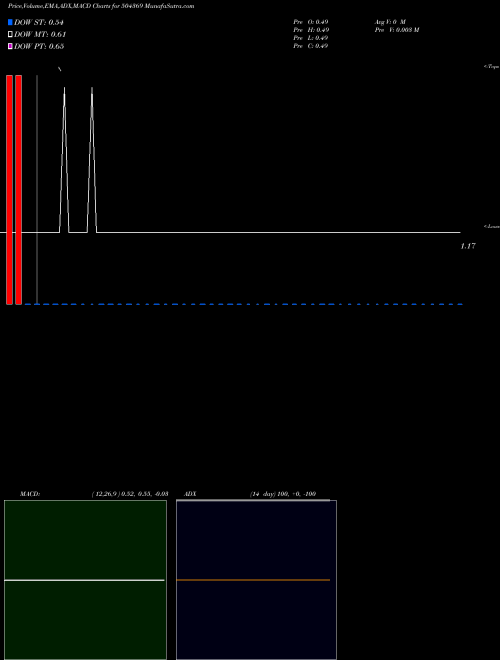Click the 'Pre V: 0.003 M' value

[x=397, y=30]
